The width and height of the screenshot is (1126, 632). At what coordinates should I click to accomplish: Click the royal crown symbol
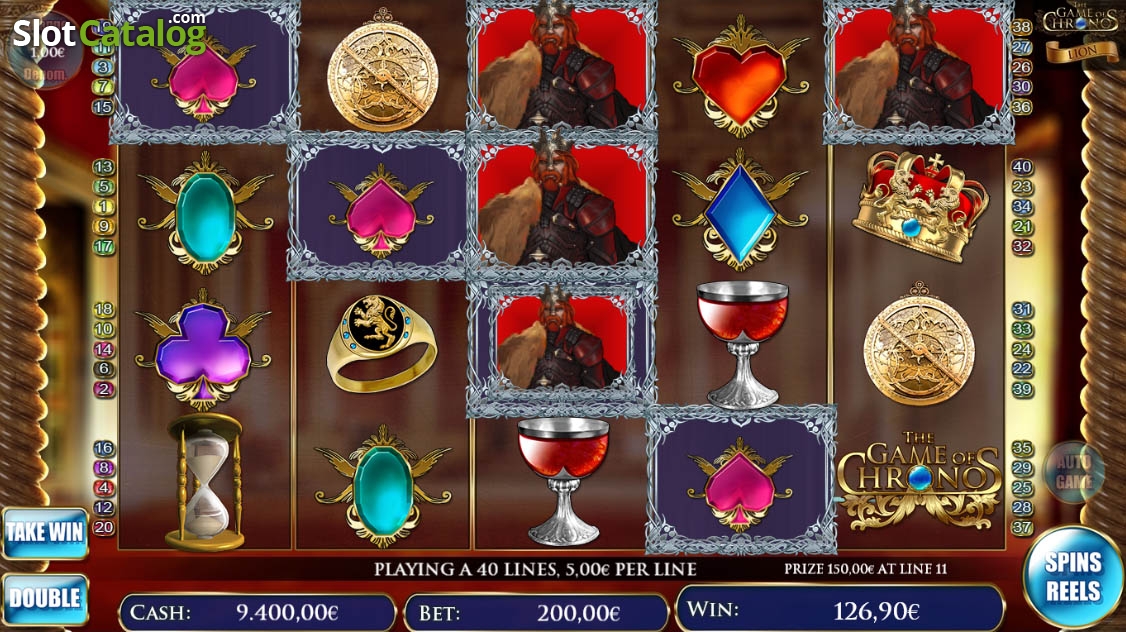(x=919, y=205)
